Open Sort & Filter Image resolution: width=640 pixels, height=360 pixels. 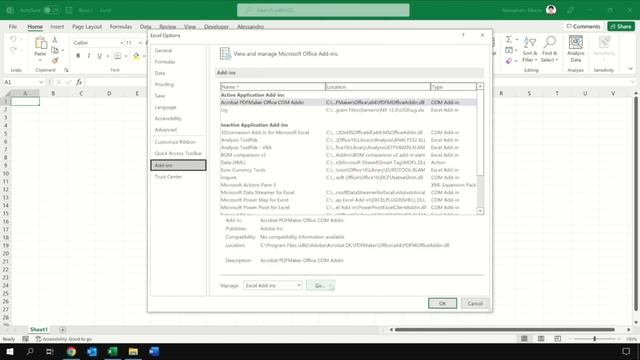pos(530,49)
